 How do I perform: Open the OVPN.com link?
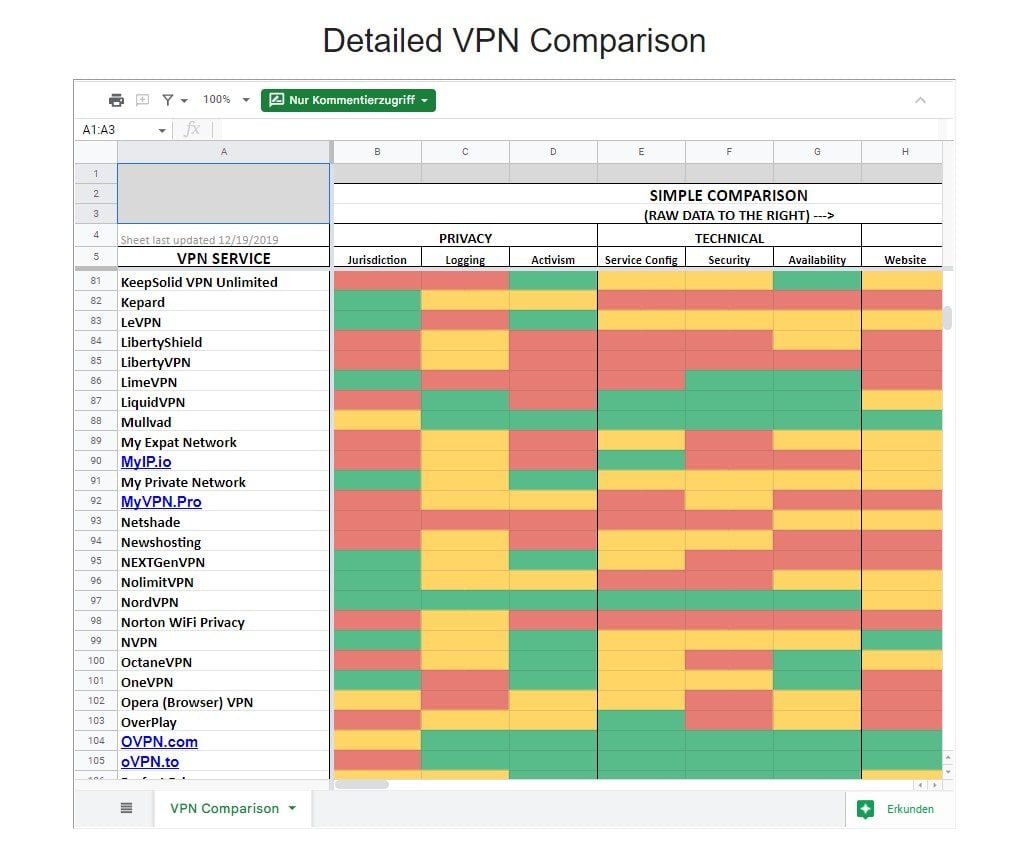click(x=159, y=742)
